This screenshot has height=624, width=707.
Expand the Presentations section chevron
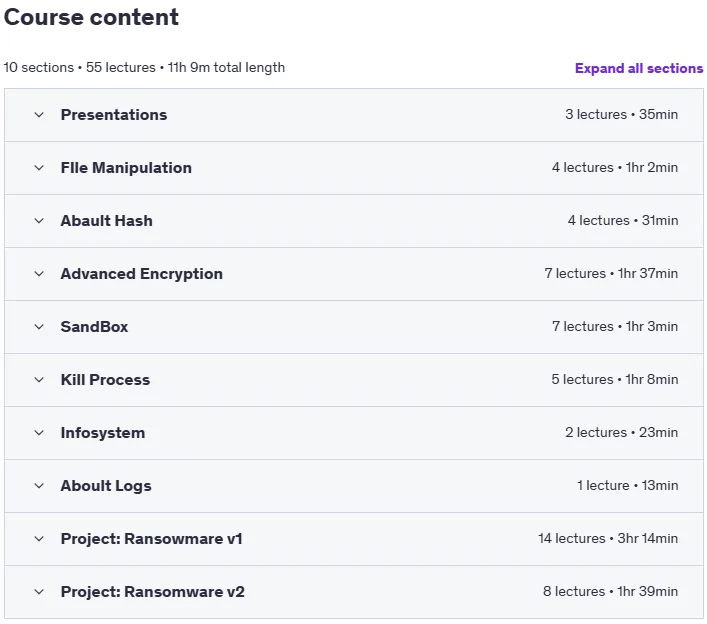[x=39, y=115]
